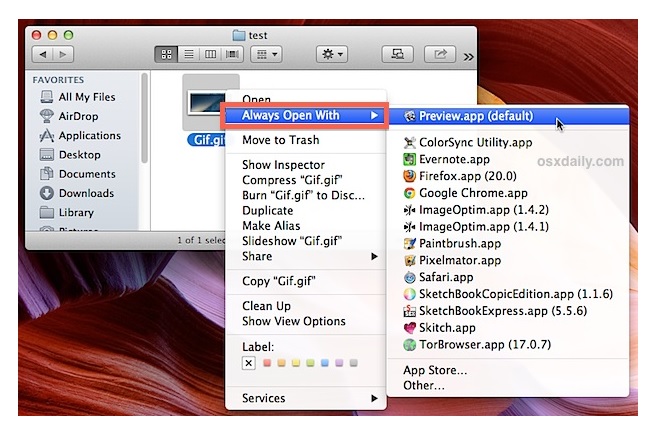The height and width of the screenshot is (432, 658).
Task: Select ColorSync Utility.app
Action: point(508,143)
